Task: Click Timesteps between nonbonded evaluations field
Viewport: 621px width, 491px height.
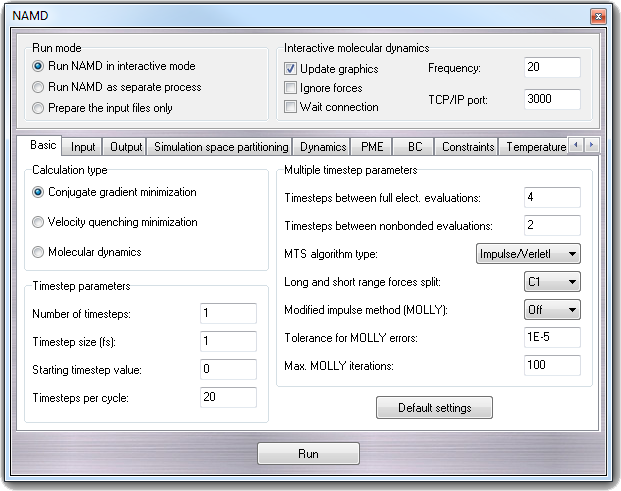Action: tap(552, 225)
